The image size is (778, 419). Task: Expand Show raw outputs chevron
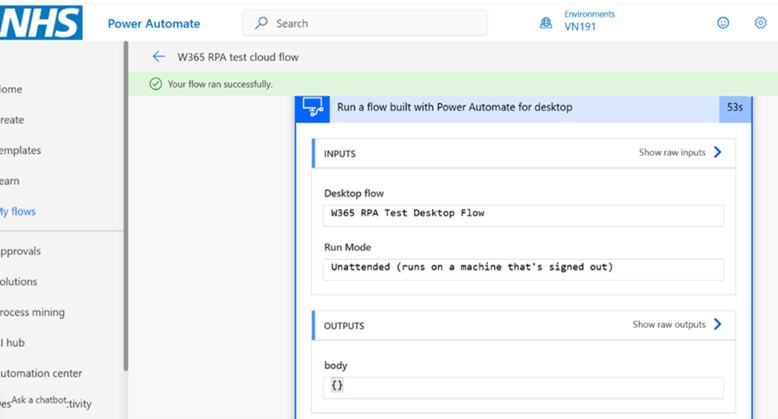click(x=717, y=325)
